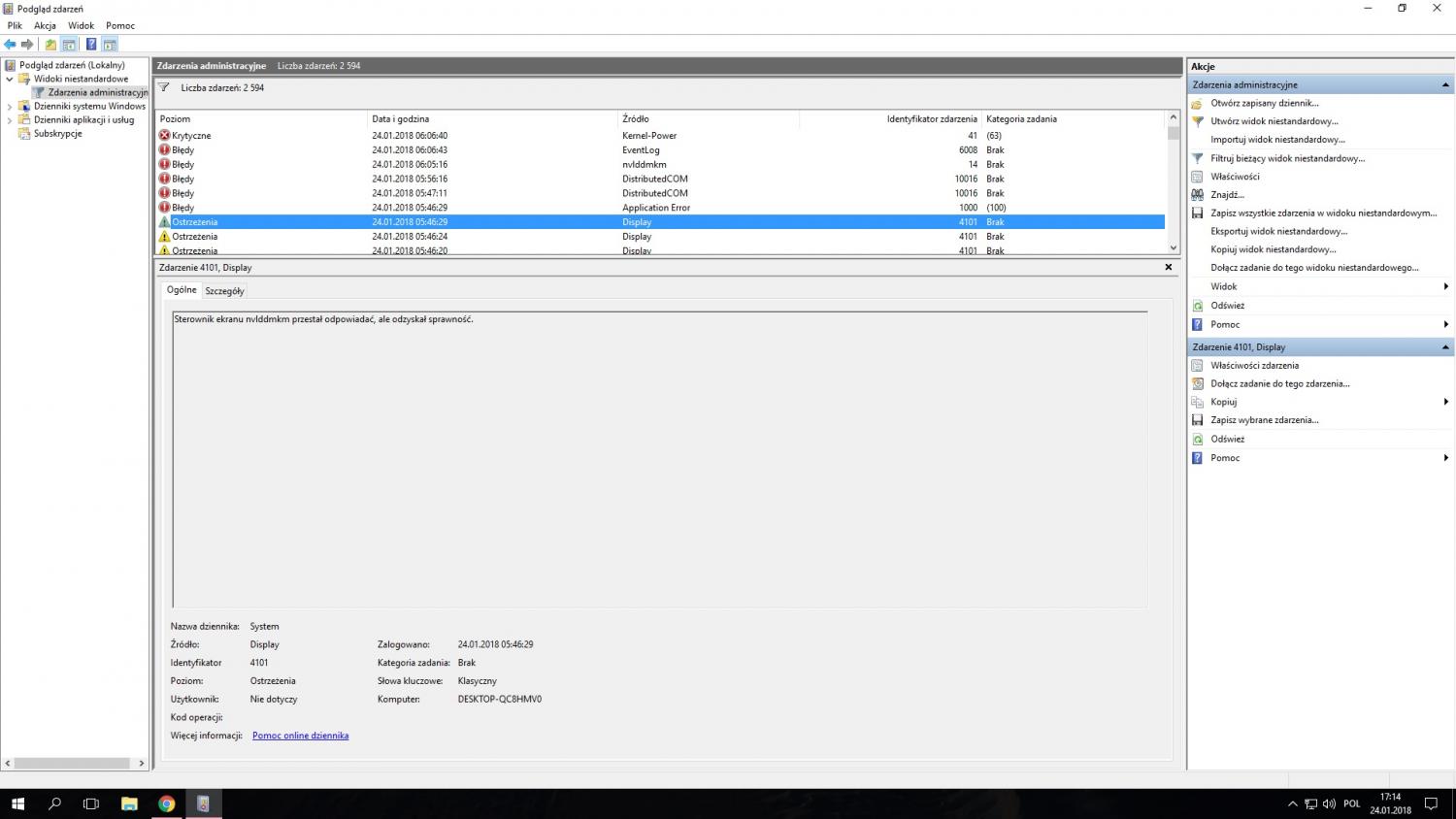The width and height of the screenshot is (1456, 819).
Task: Click the filter funnel icon above the event list
Action: pos(164,87)
